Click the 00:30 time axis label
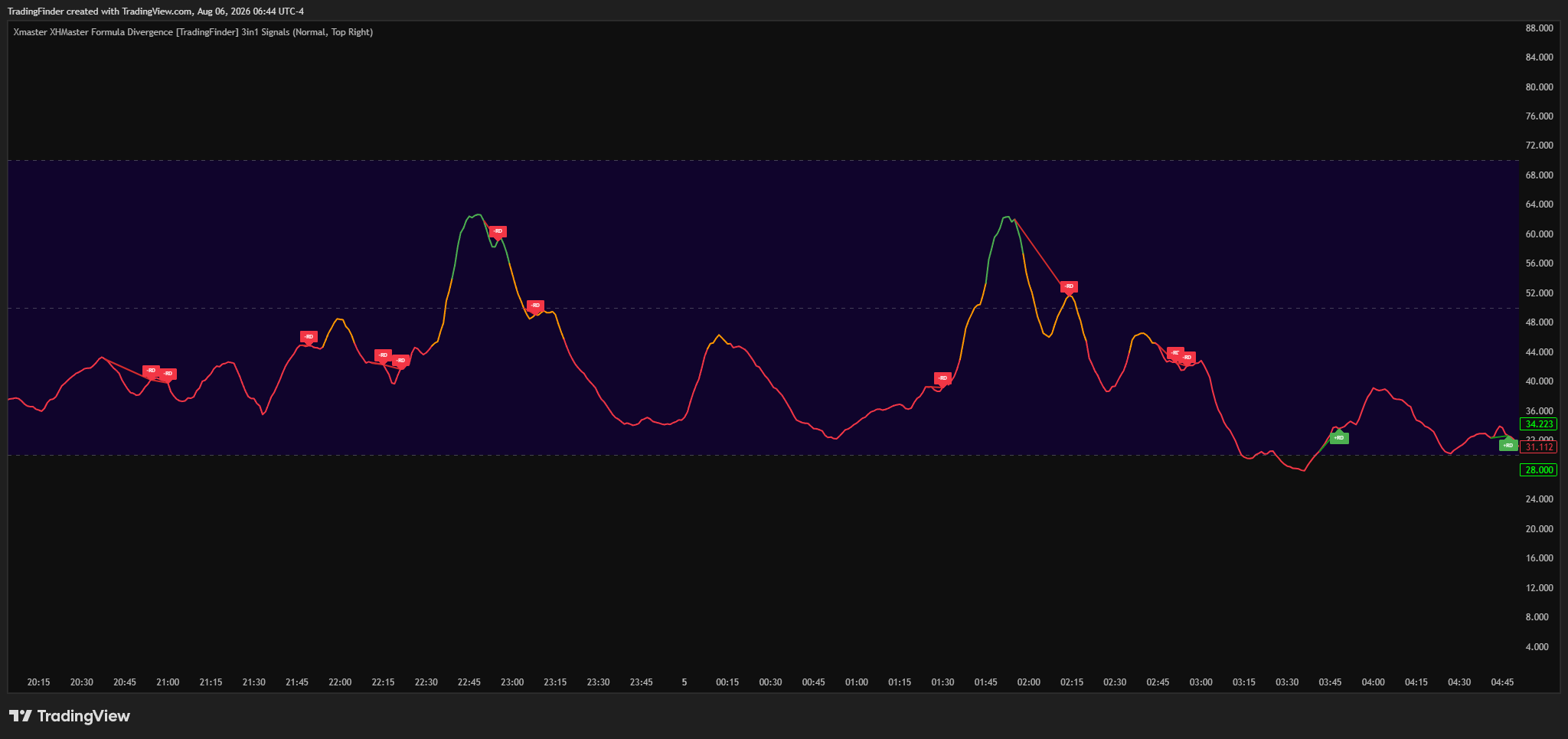This screenshot has width=1568, height=739. (770, 682)
